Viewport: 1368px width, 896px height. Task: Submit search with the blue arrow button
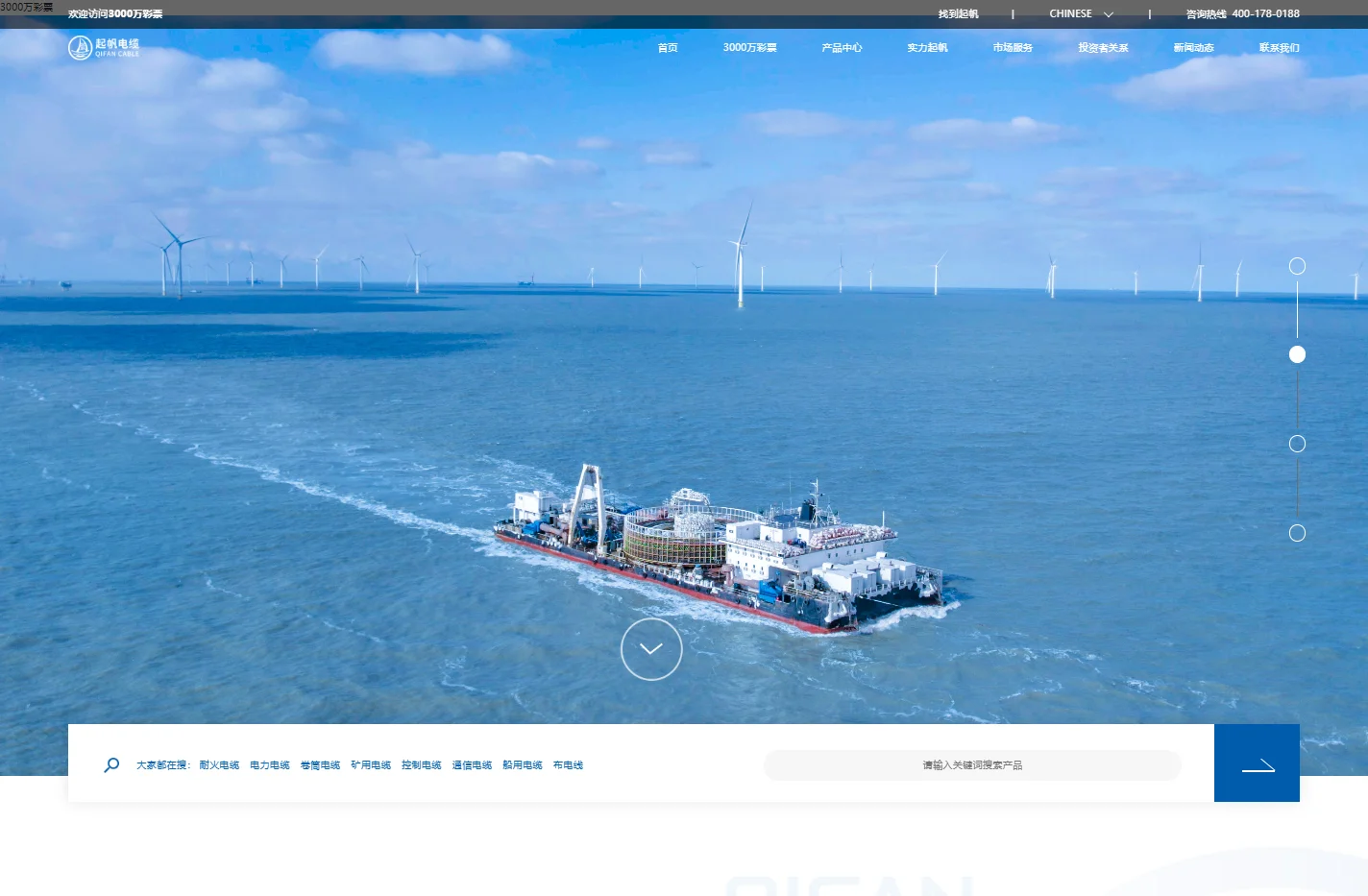tap(1257, 763)
